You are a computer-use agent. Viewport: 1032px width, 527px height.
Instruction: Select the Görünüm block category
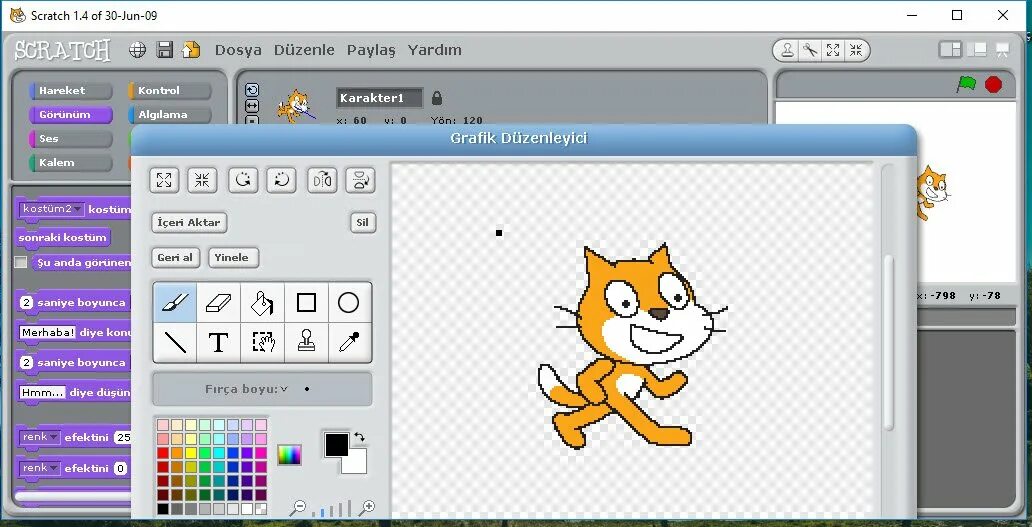(x=71, y=114)
